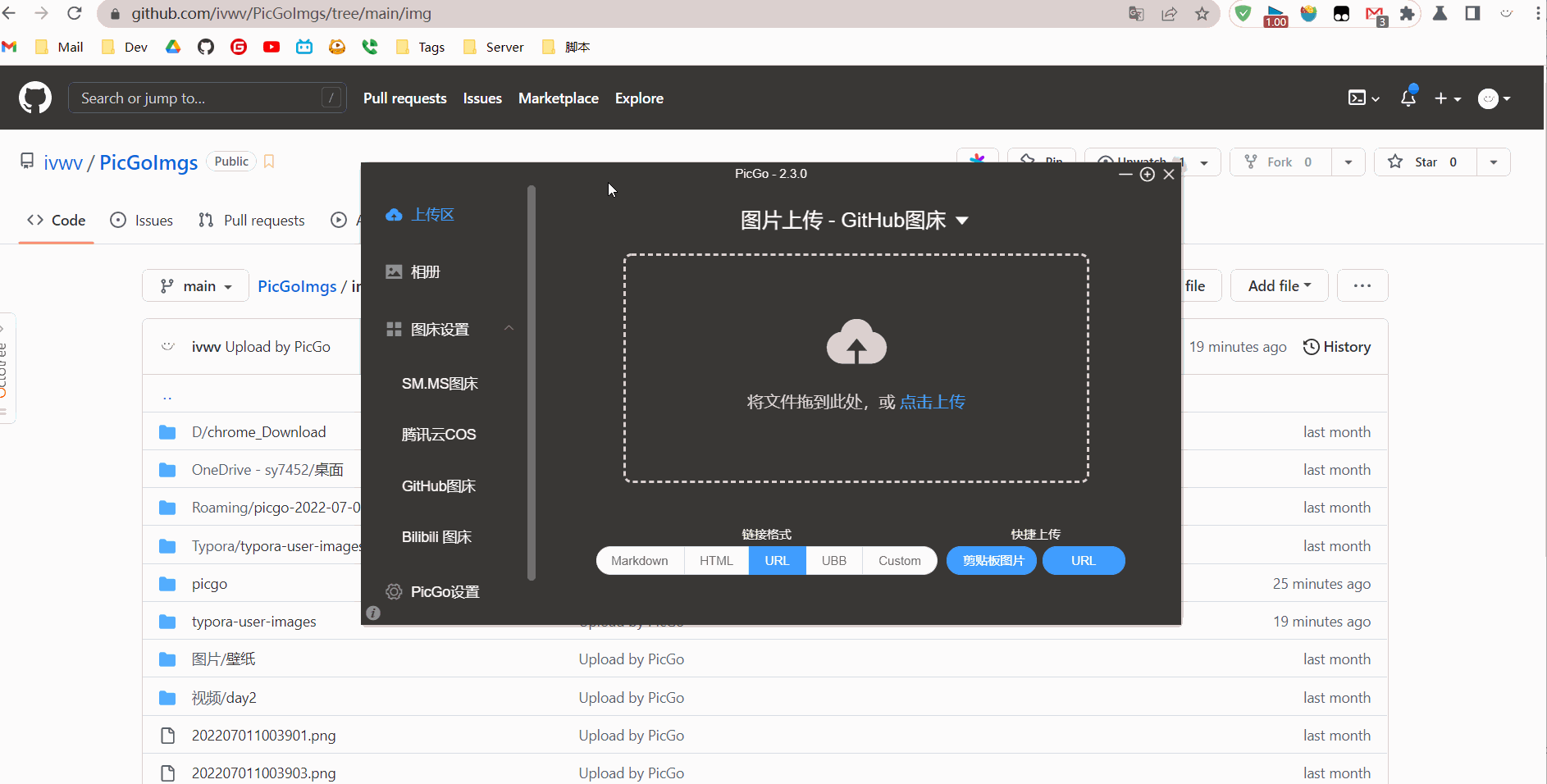
Task: Click the info icon in PicGo's bottom-left corner
Action: click(x=373, y=613)
